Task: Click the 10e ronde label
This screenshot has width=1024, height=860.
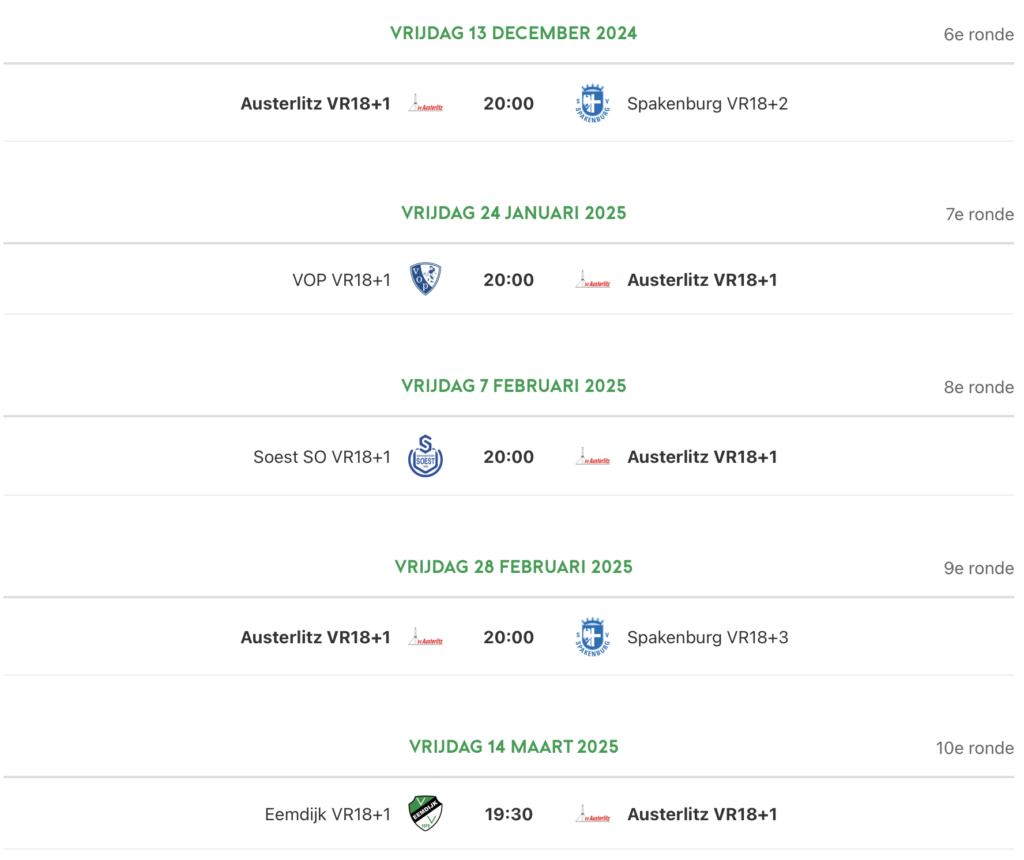Action: coord(975,748)
